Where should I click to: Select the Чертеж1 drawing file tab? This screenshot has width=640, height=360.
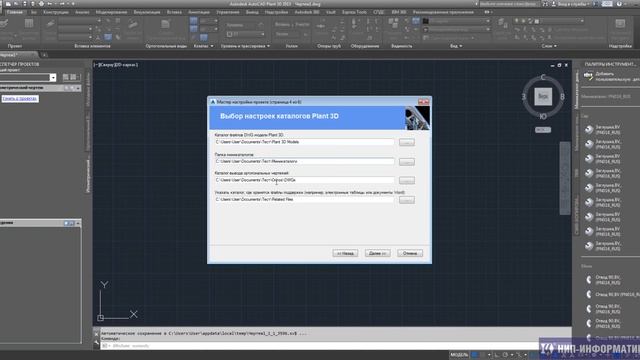point(18,55)
